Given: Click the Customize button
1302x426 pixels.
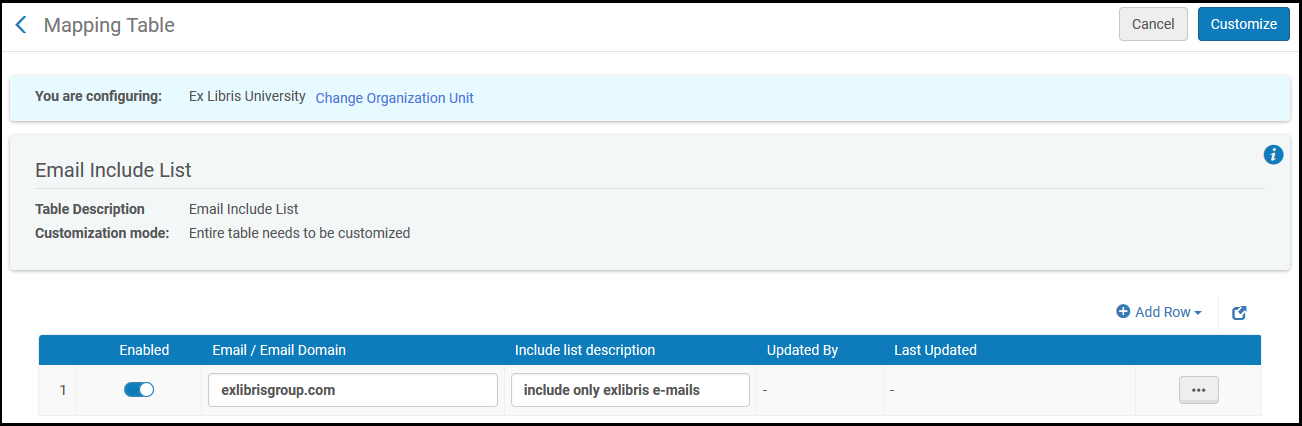Looking at the screenshot, I should [x=1243, y=24].
